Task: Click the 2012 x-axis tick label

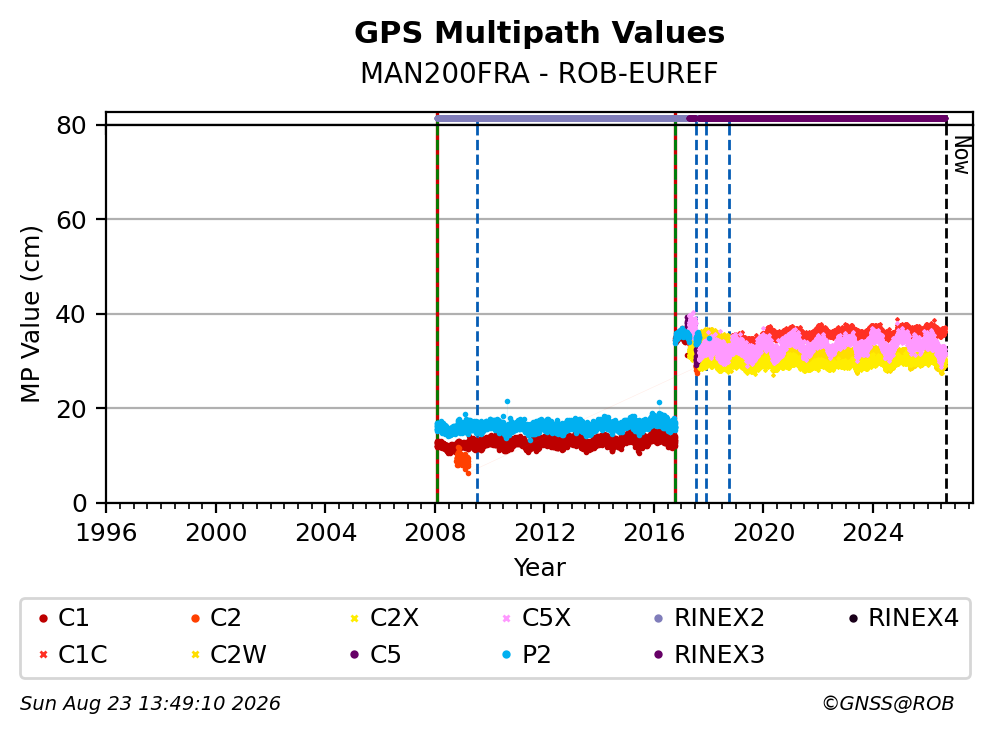Action: pyautogui.click(x=545, y=533)
